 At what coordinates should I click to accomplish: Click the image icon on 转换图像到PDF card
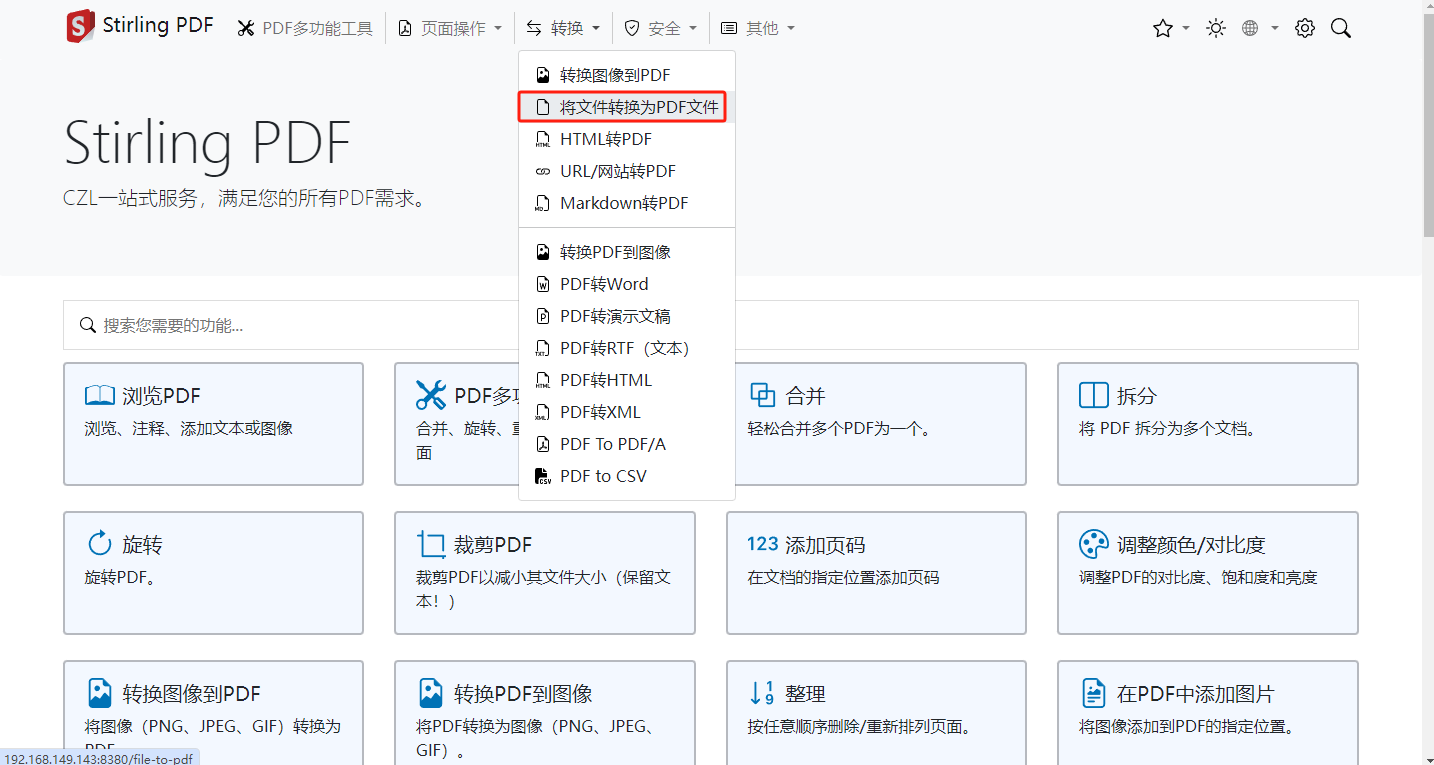click(x=100, y=693)
